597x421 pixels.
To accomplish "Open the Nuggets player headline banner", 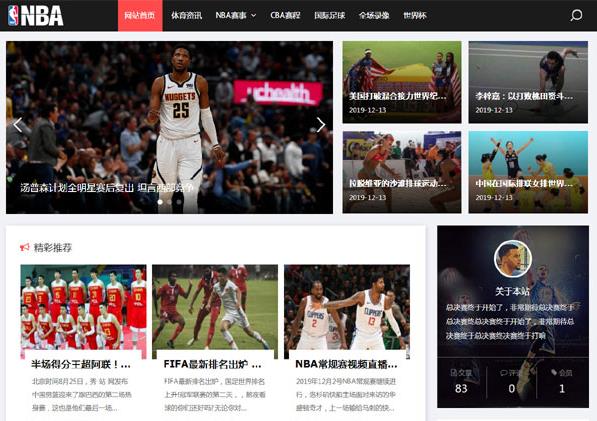I will pyautogui.click(x=169, y=128).
